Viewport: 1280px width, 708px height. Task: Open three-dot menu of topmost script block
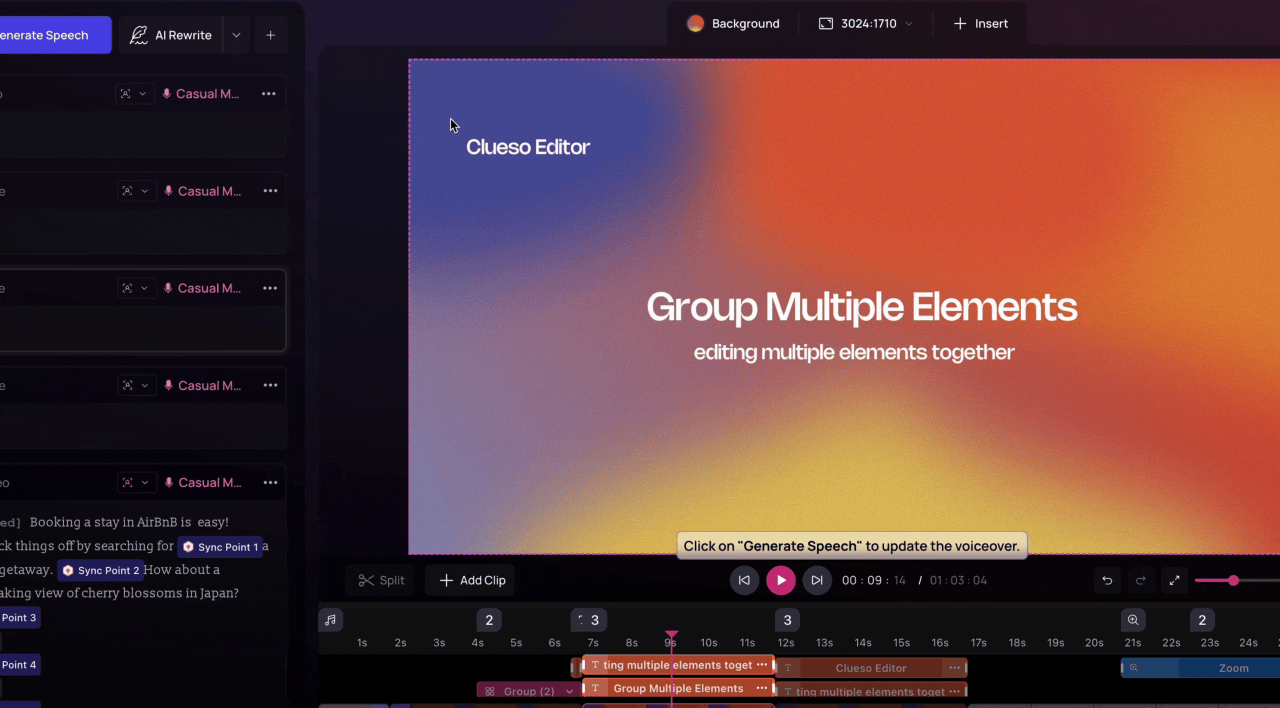268,94
